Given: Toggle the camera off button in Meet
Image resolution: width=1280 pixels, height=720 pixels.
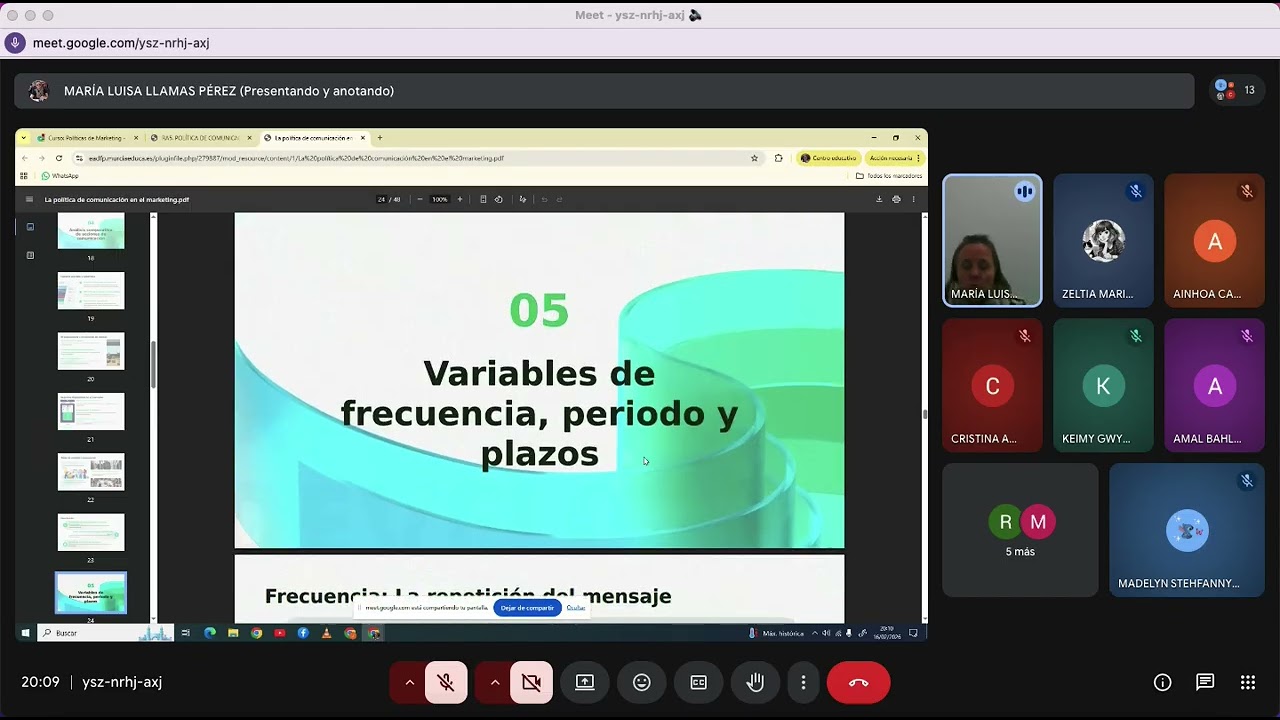Looking at the screenshot, I should click(x=531, y=682).
